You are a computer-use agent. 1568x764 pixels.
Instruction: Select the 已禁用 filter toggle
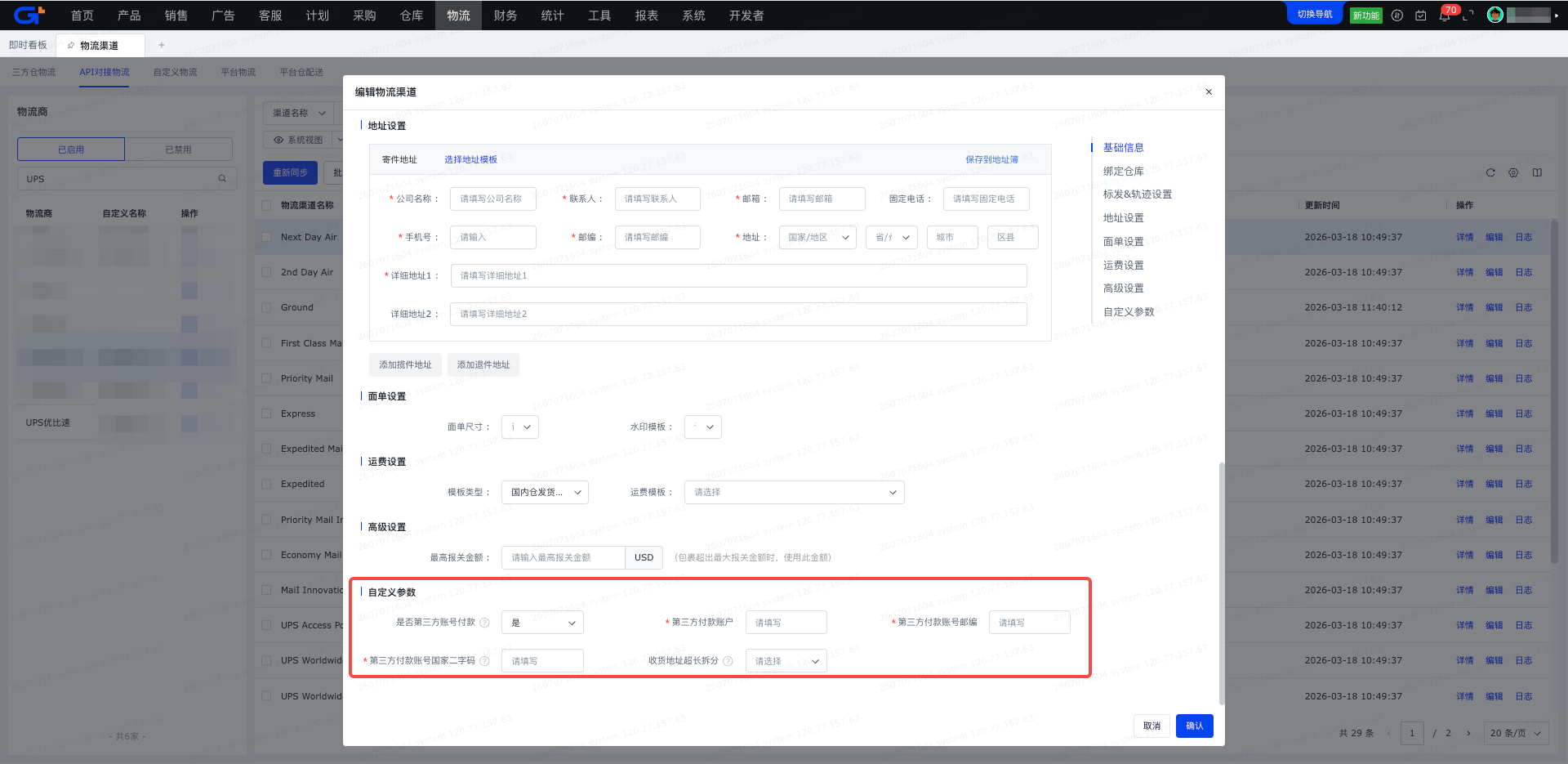click(178, 150)
